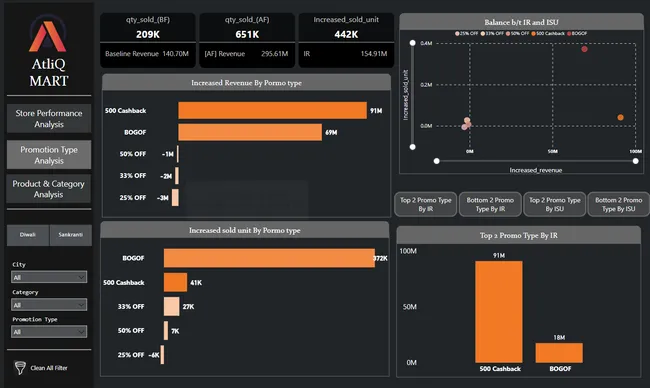The width and height of the screenshot is (650, 388).
Task: Click the 500 Cashback legend marker
Action: (x=534, y=34)
